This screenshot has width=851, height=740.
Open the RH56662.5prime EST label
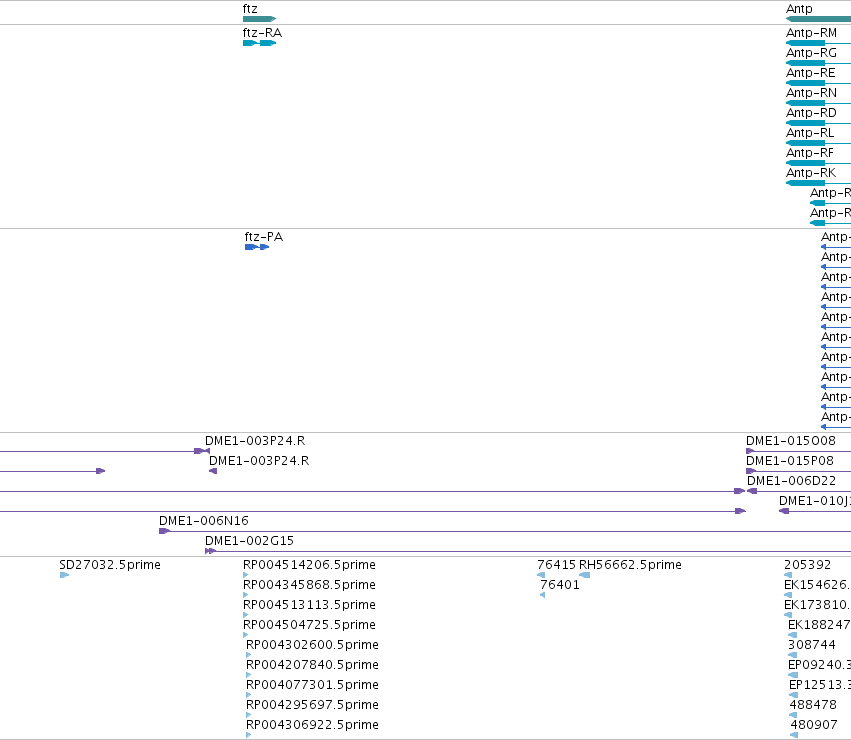point(630,565)
